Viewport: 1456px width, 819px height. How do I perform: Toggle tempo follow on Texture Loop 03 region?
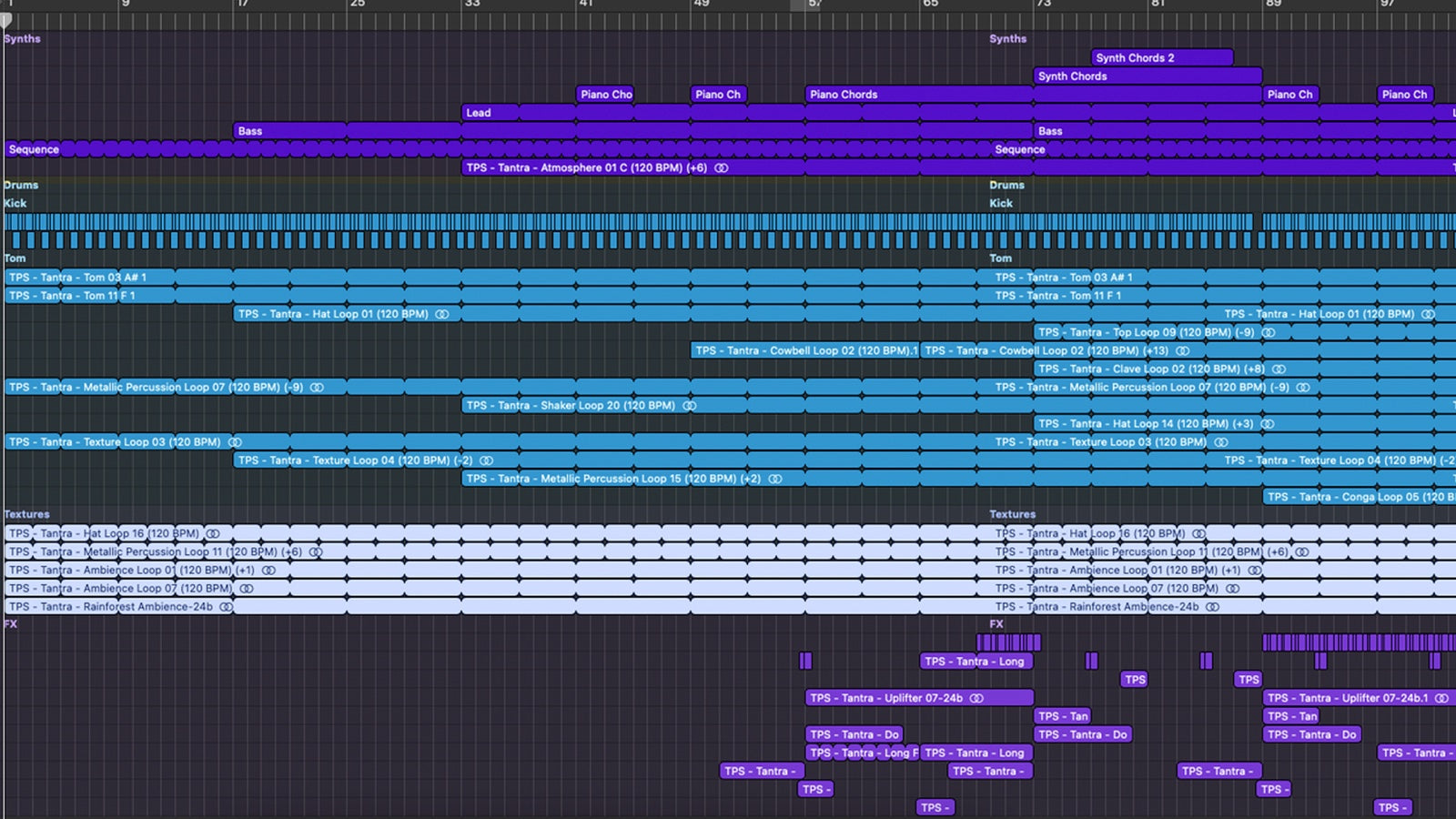pos(237,441)
